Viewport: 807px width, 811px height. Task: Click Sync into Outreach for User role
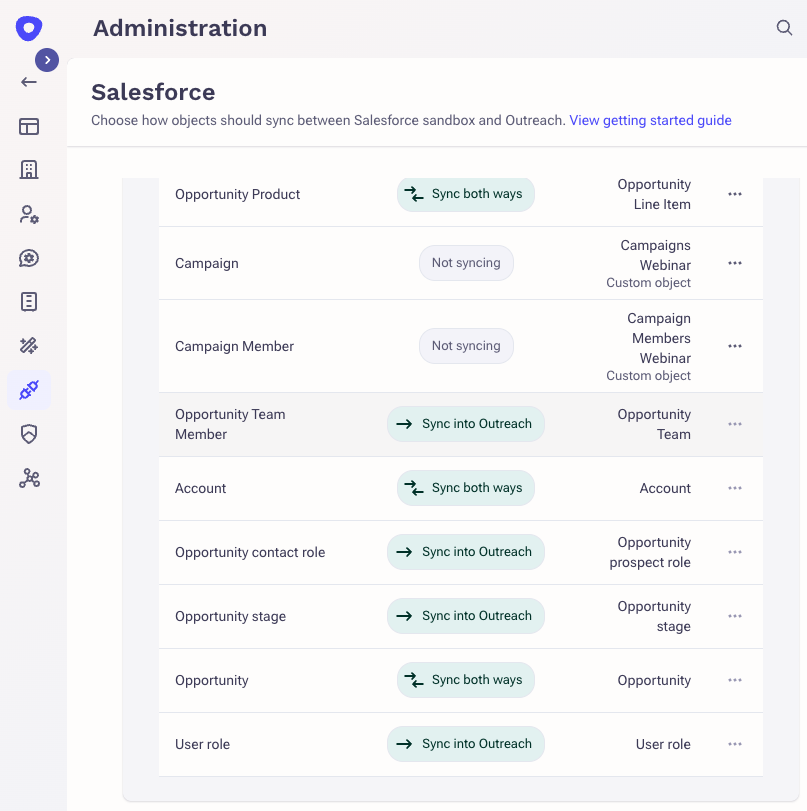(x=466, y=744)
